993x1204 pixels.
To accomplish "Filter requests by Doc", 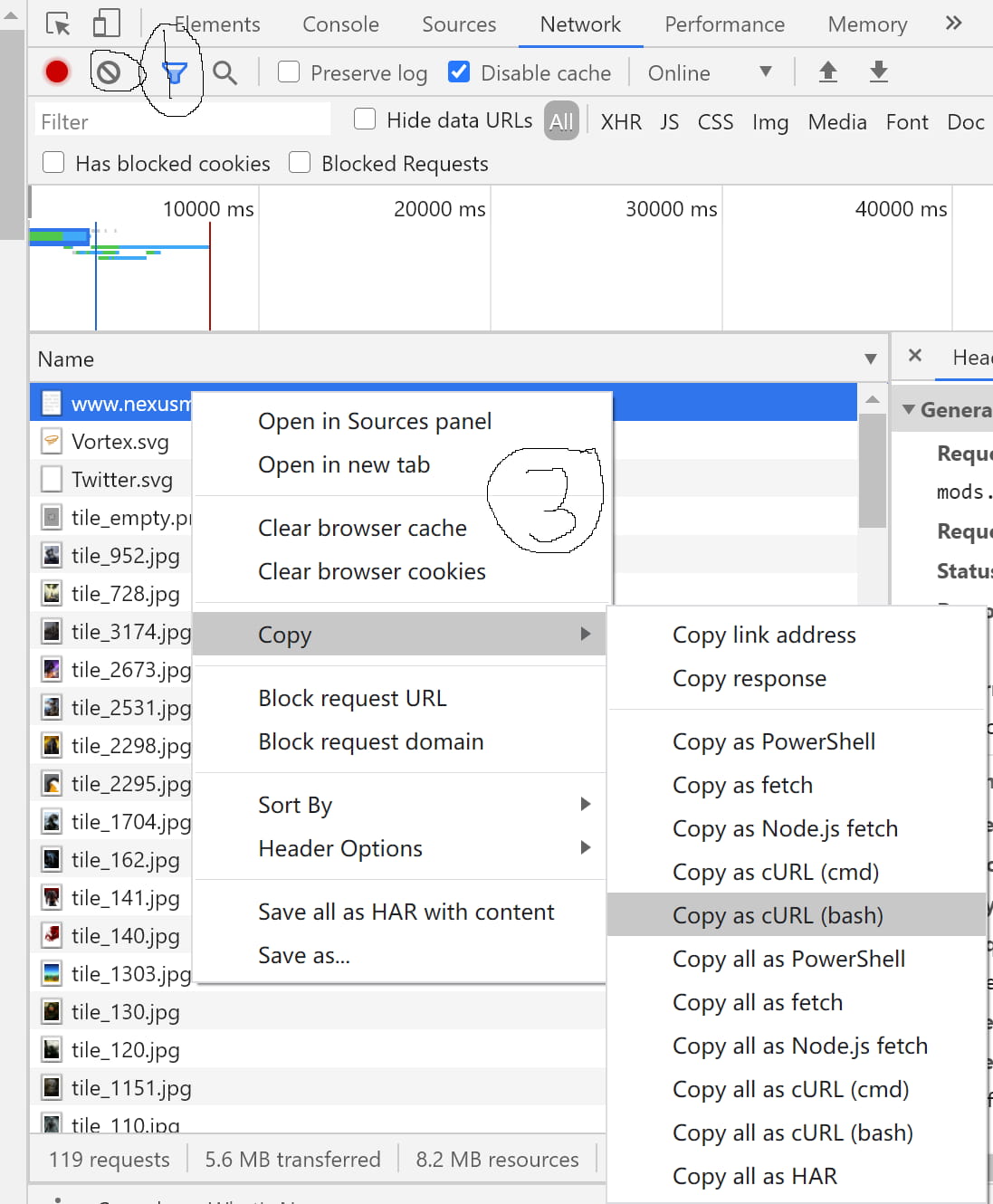I will [x=966, y=122].
